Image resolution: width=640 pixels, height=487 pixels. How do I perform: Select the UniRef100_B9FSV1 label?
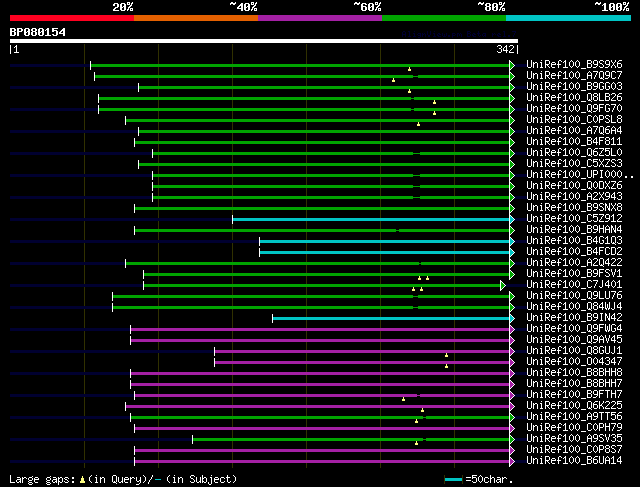(574, 274)
